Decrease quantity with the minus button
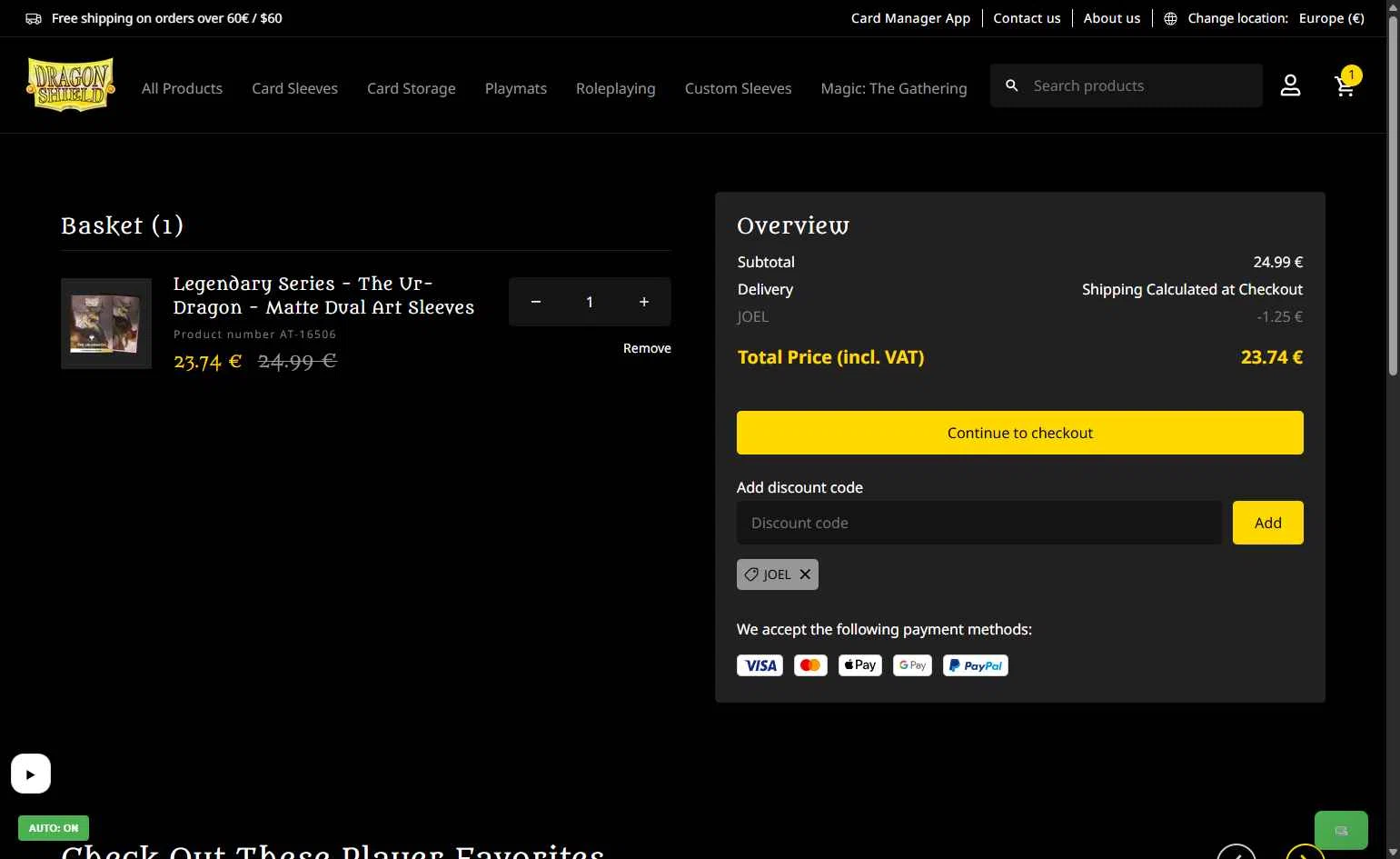The width and height of the screenshot is (1400, 859). click(x=536, y=302)
